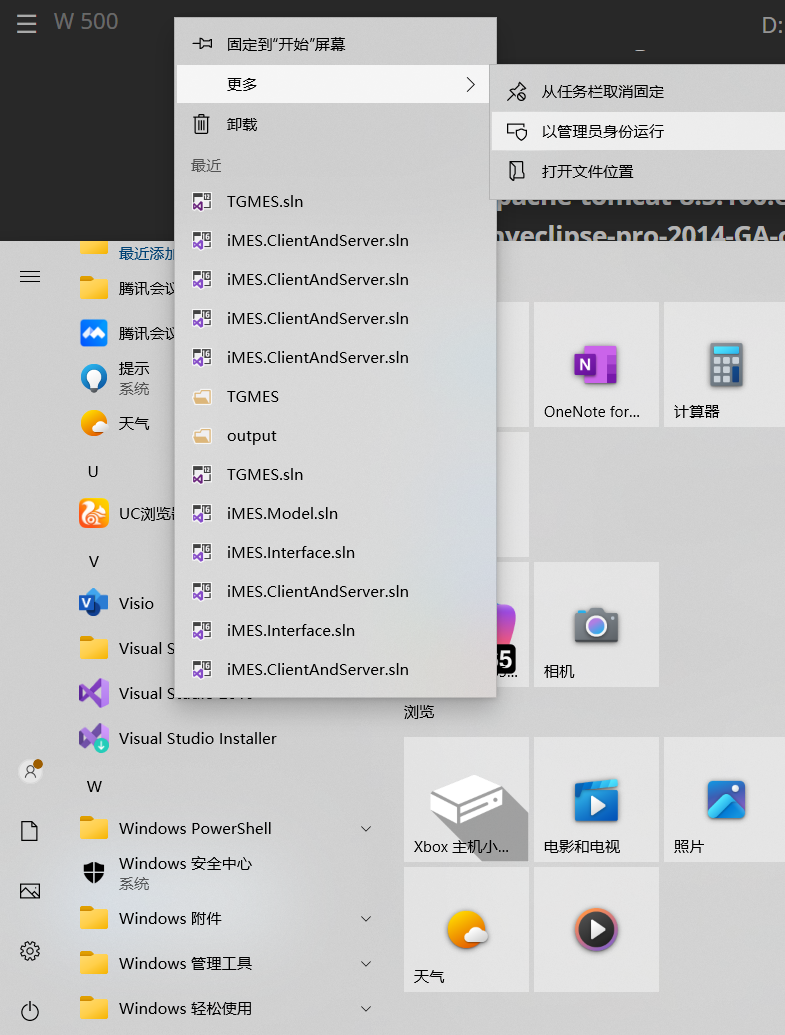
Task: Select 打开文件位置 menu entry
Action: click(587, 172)
